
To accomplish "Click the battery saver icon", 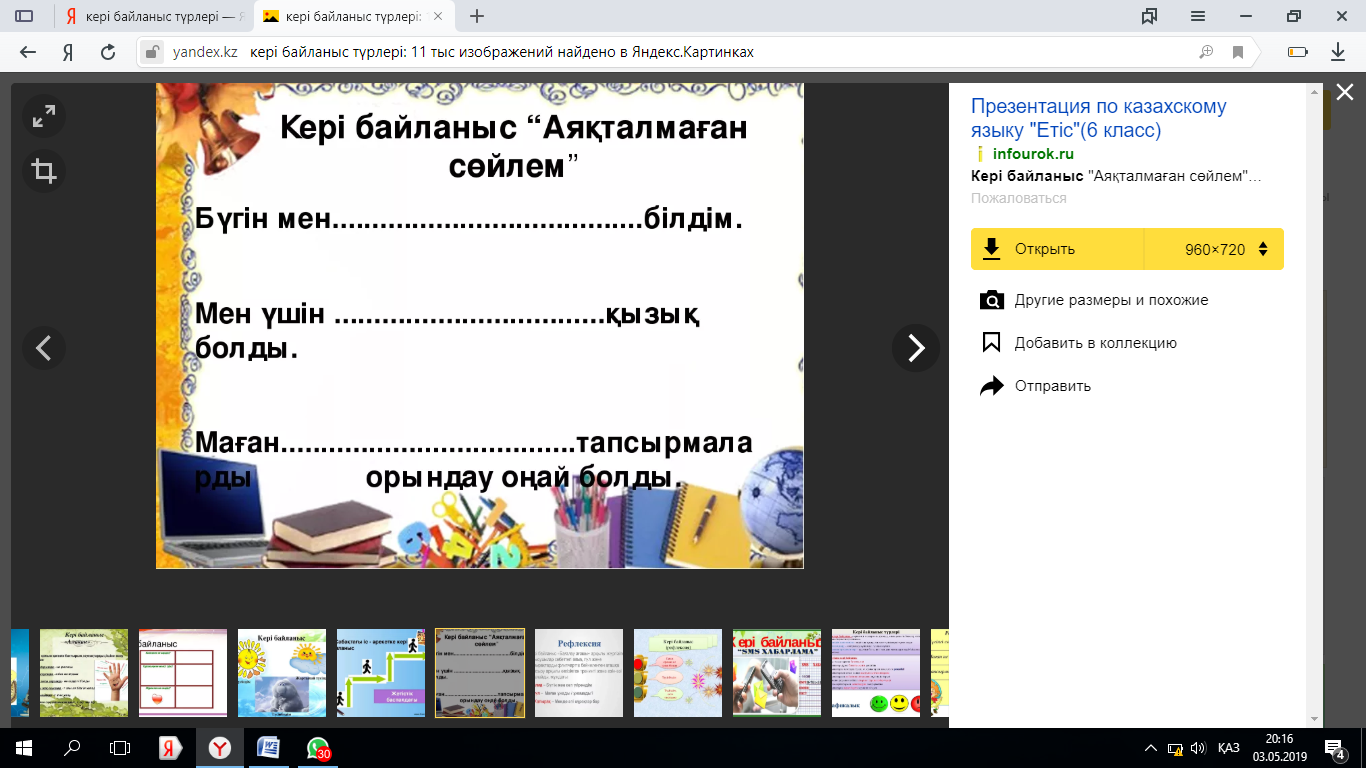I will pos(1298,52).
